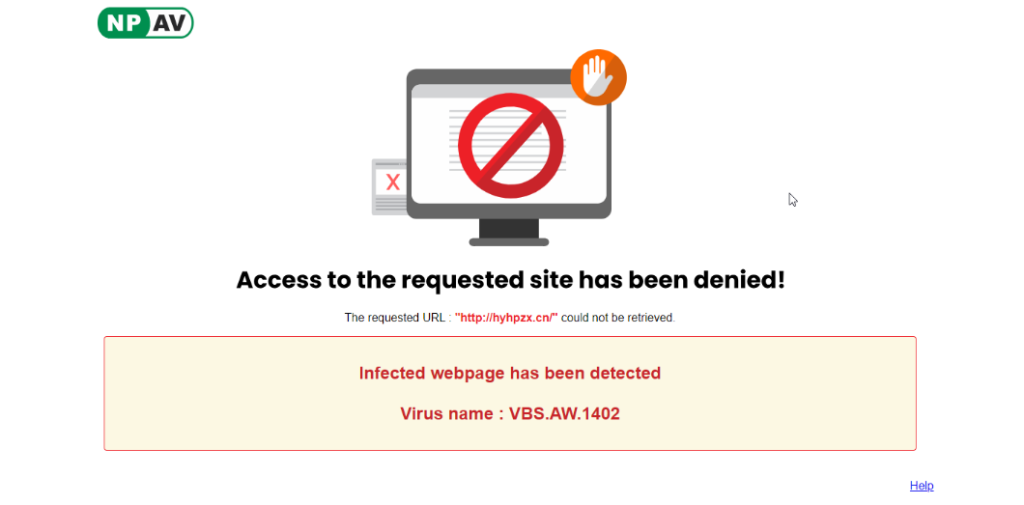Click 'The requested URL' label text
The height and width of the screenshot is (505, 1024).
(396, 318)
